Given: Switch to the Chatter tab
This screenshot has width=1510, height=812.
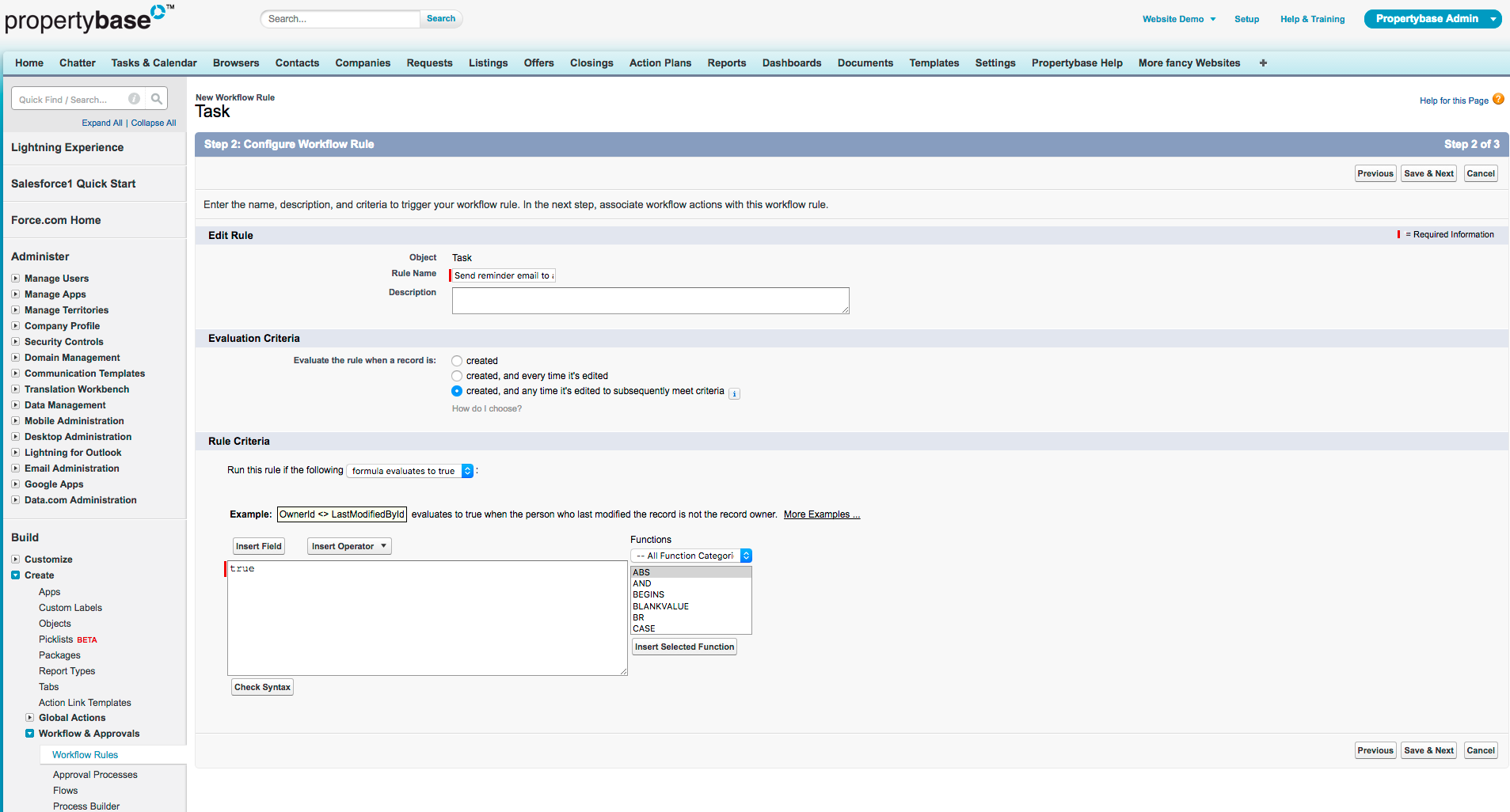Looking at the screenshot, I should (78, 63).
